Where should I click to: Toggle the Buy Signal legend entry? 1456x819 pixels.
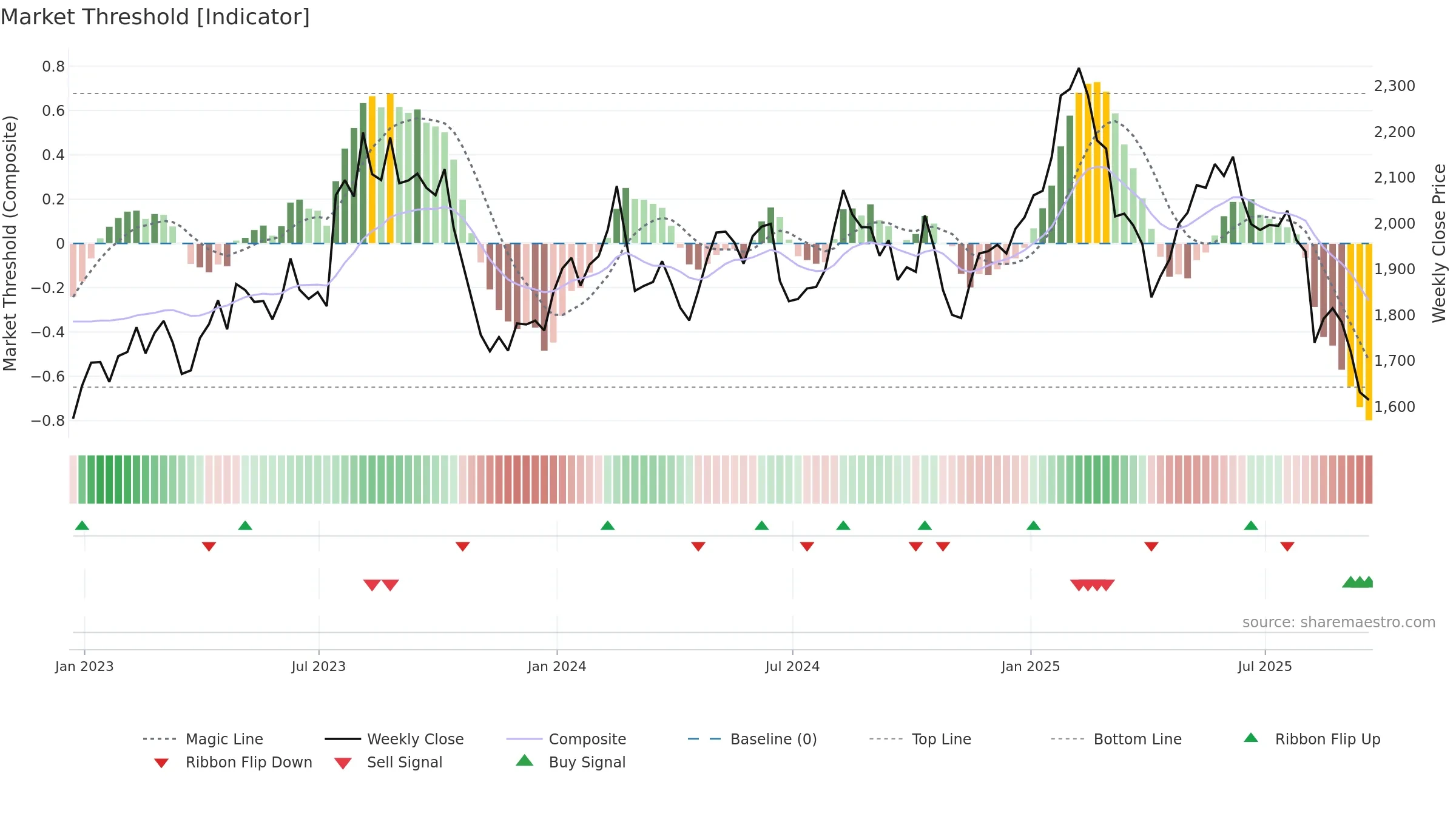point(570,762)
